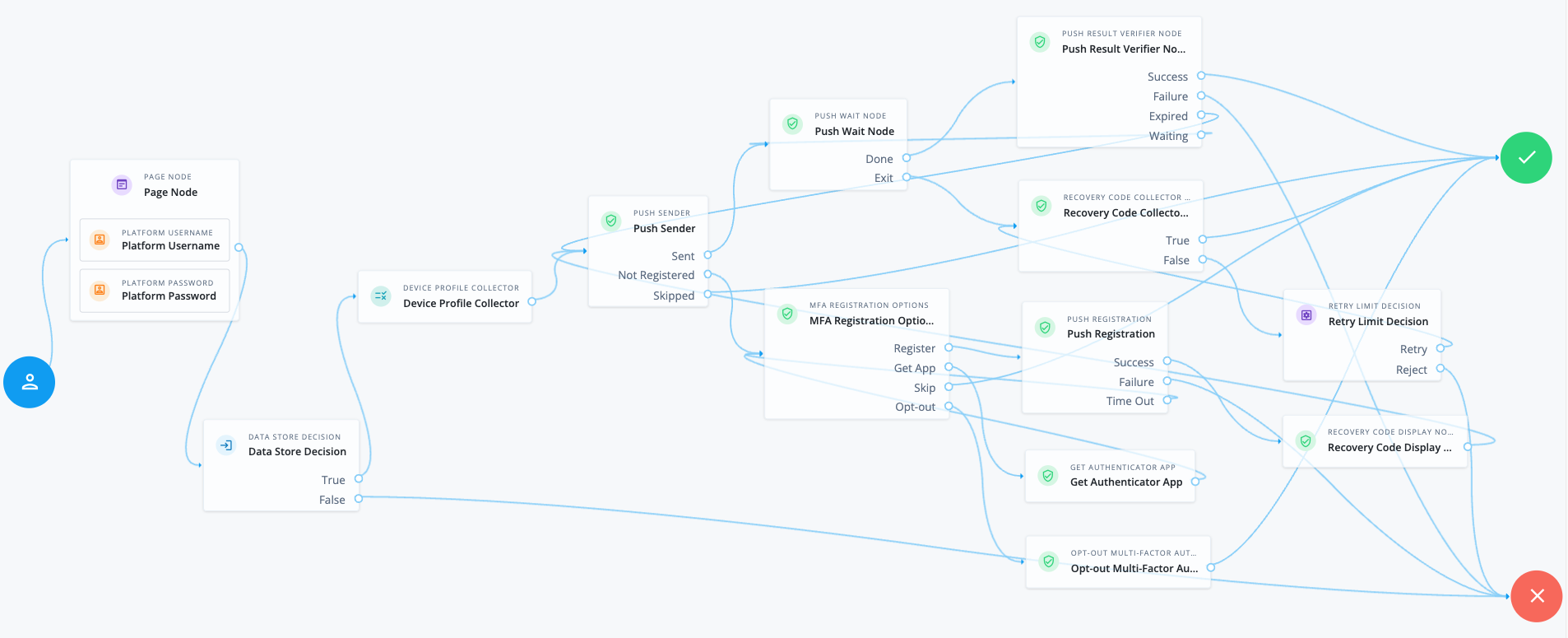
Task: Select the Page Node purple icon
Action: point(122,184)
